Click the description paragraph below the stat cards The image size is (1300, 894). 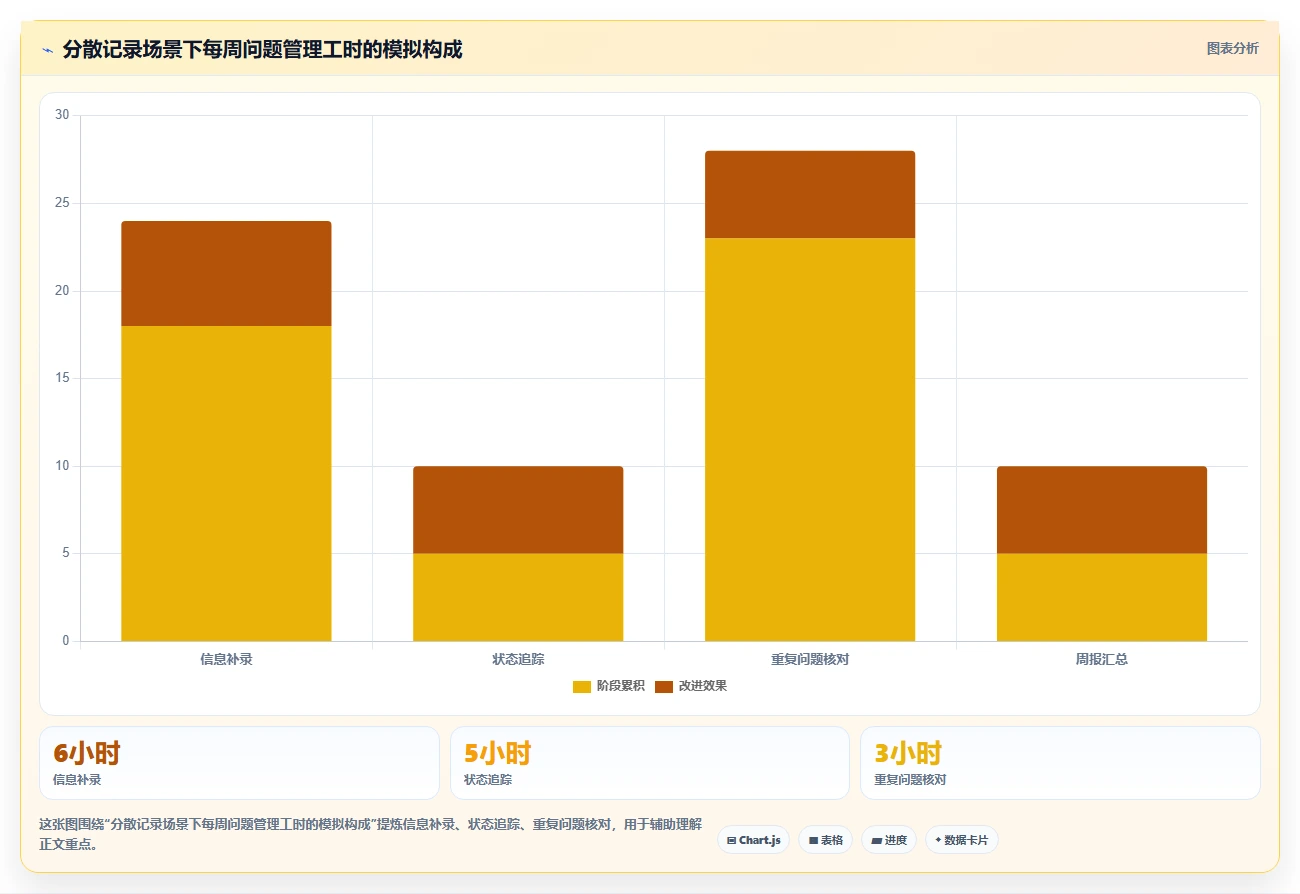(370, 834)
